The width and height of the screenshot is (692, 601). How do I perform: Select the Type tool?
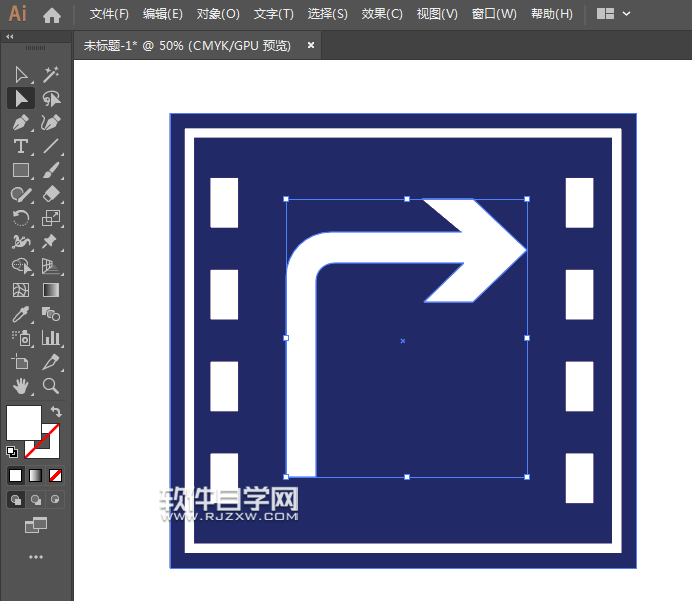click(x=21, y=146)
